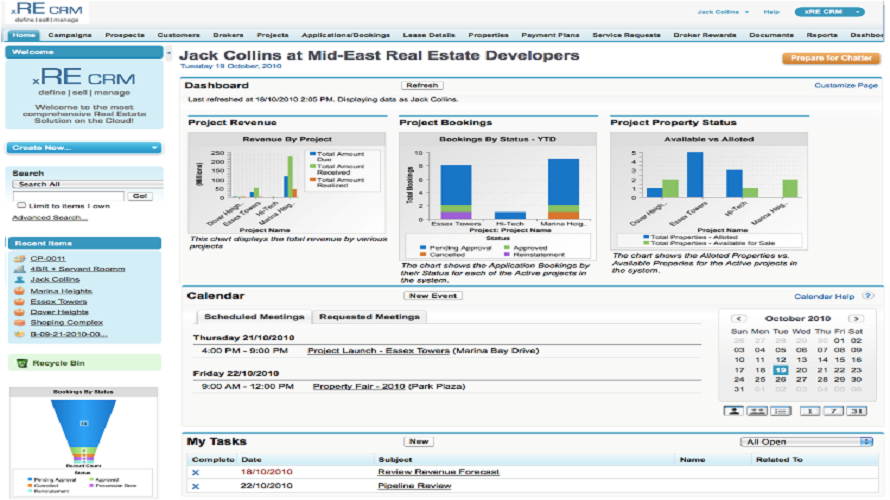Click the Prepare for Chatter button

pyautogui.click(x=831, y=58)
